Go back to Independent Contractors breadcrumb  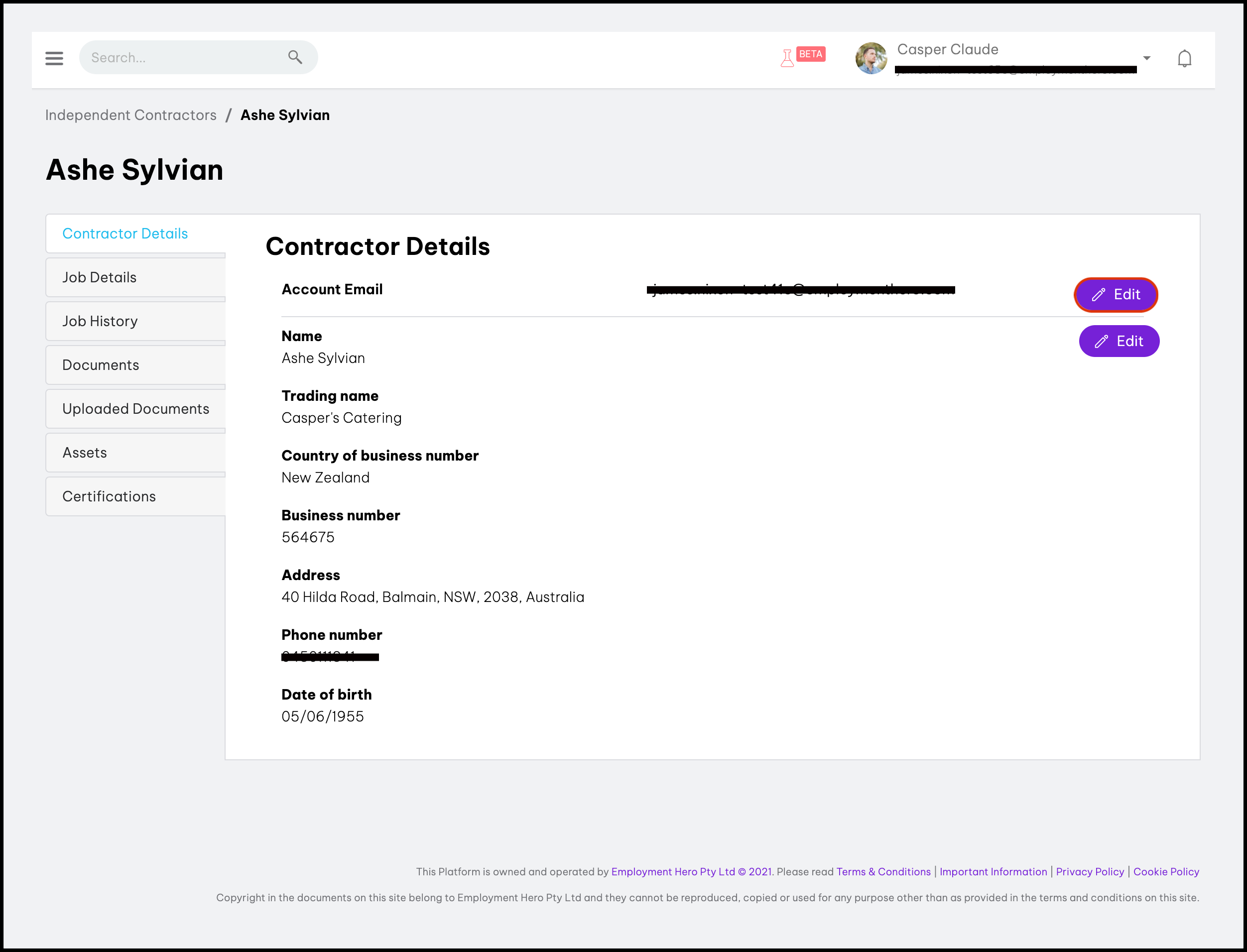130,115
